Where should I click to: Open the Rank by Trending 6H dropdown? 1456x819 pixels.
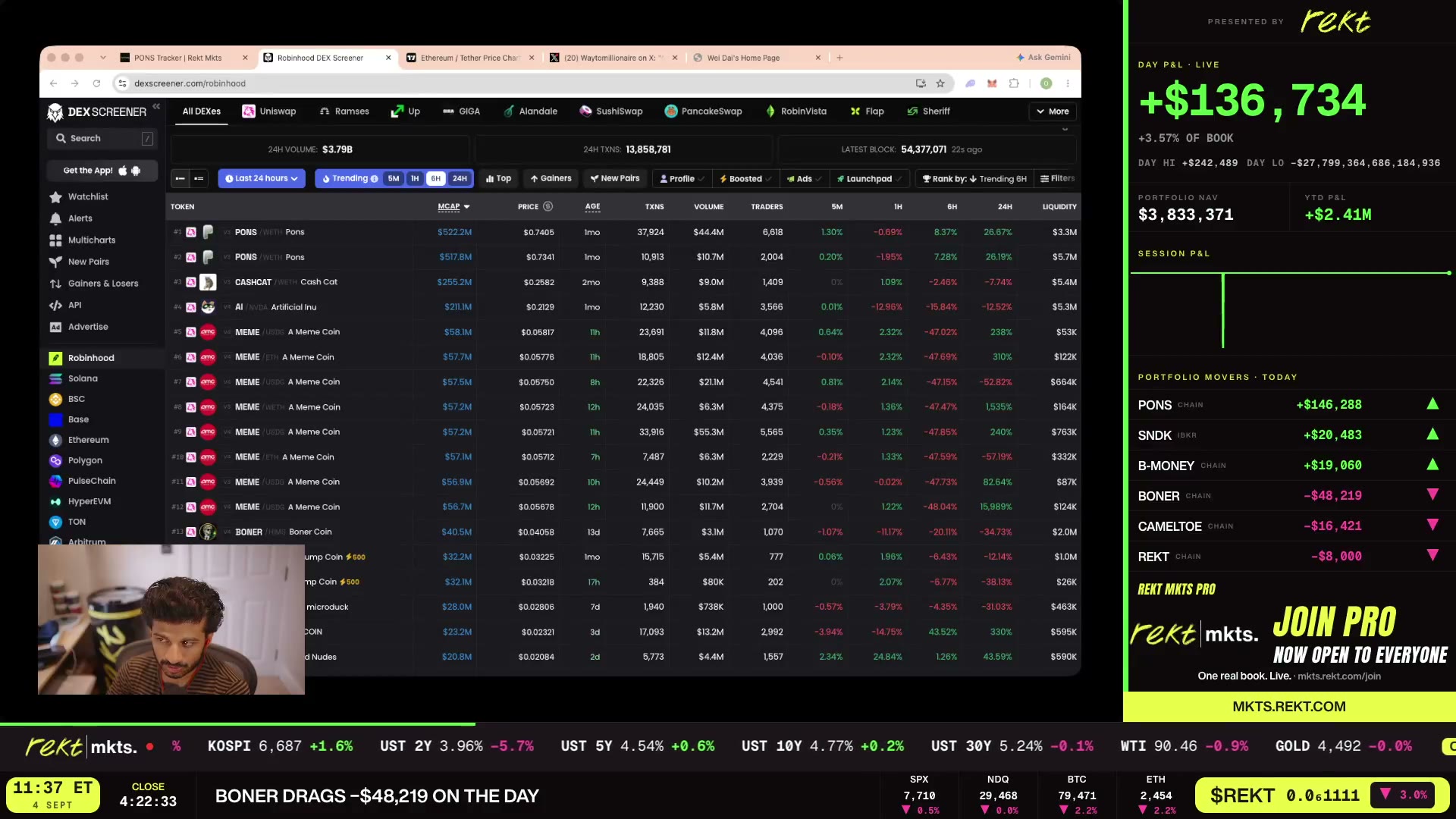(x=974, y=179)
